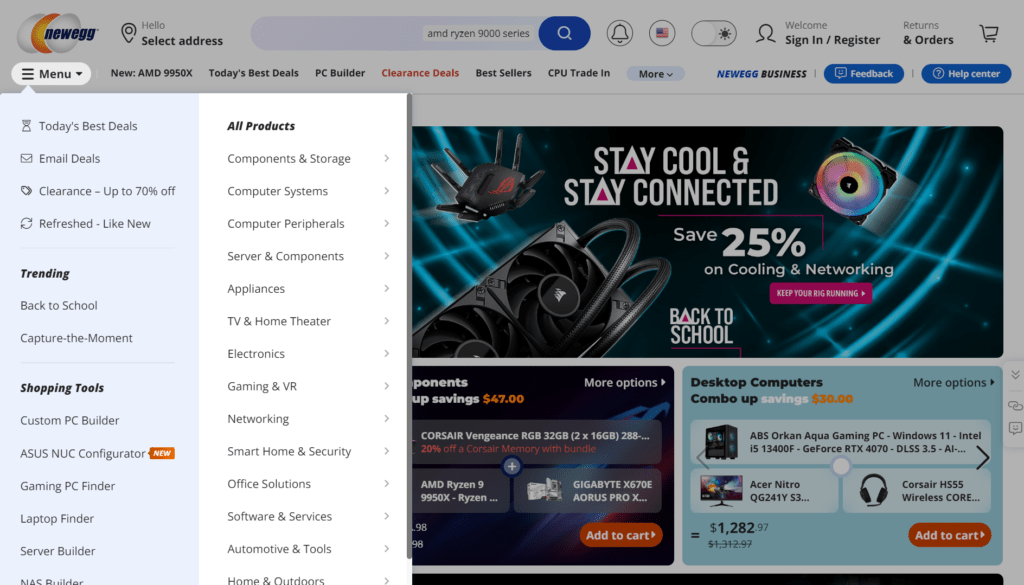Image resolution: width=1024 pixels, height=585 pixels.
Task: Open the hamburger Menu dropdown
Action: [x=51, y=74]
